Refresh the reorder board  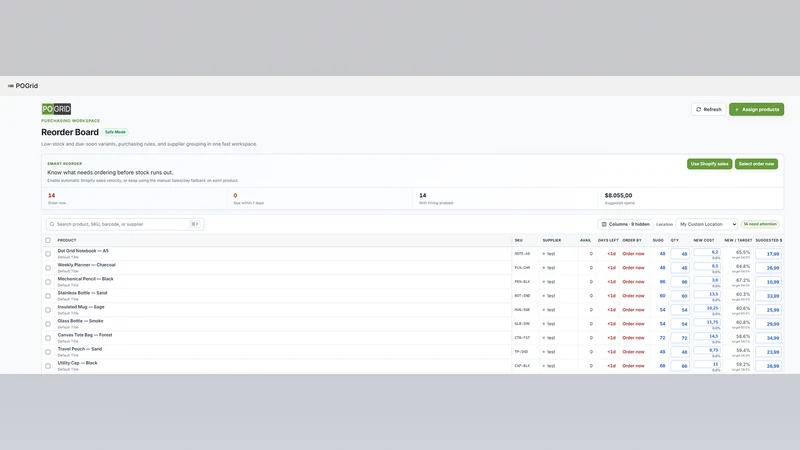click(709, 109)
